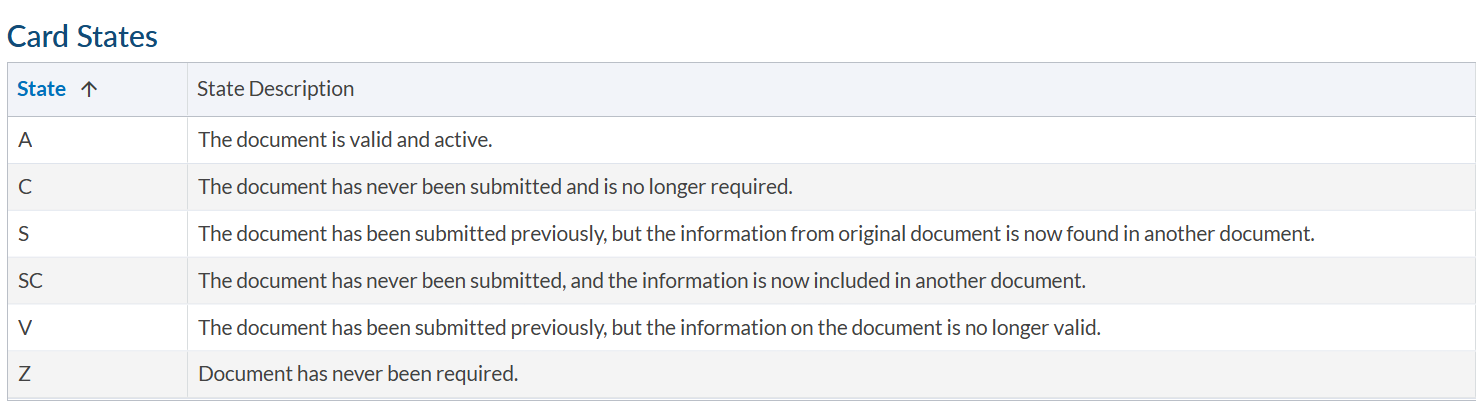This screenshot has width=1476, height=415.
Task: Select the state code SC cell
Action: click(x=30, y=281)
